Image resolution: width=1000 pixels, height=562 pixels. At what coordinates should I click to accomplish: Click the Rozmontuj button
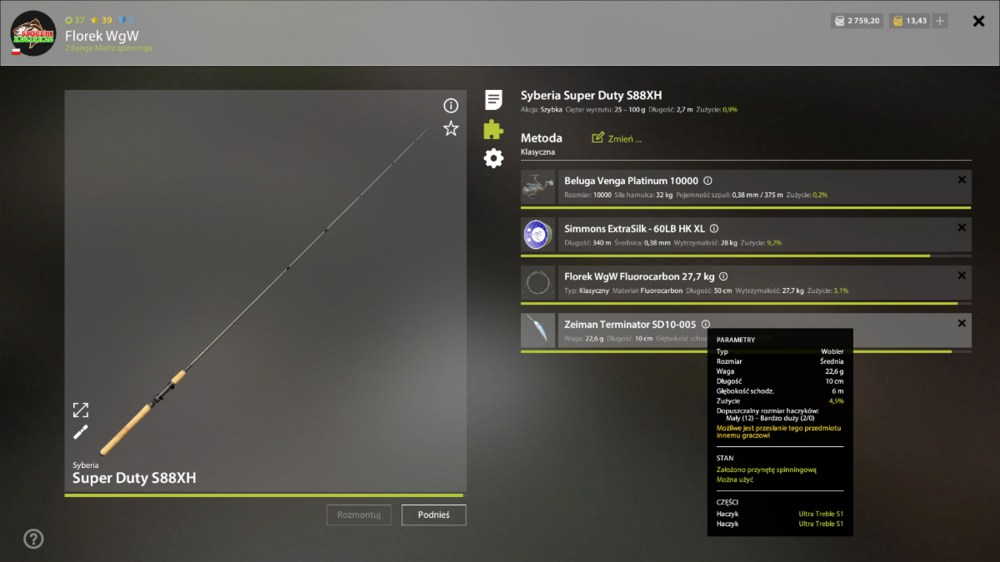[x=359, y=515]
